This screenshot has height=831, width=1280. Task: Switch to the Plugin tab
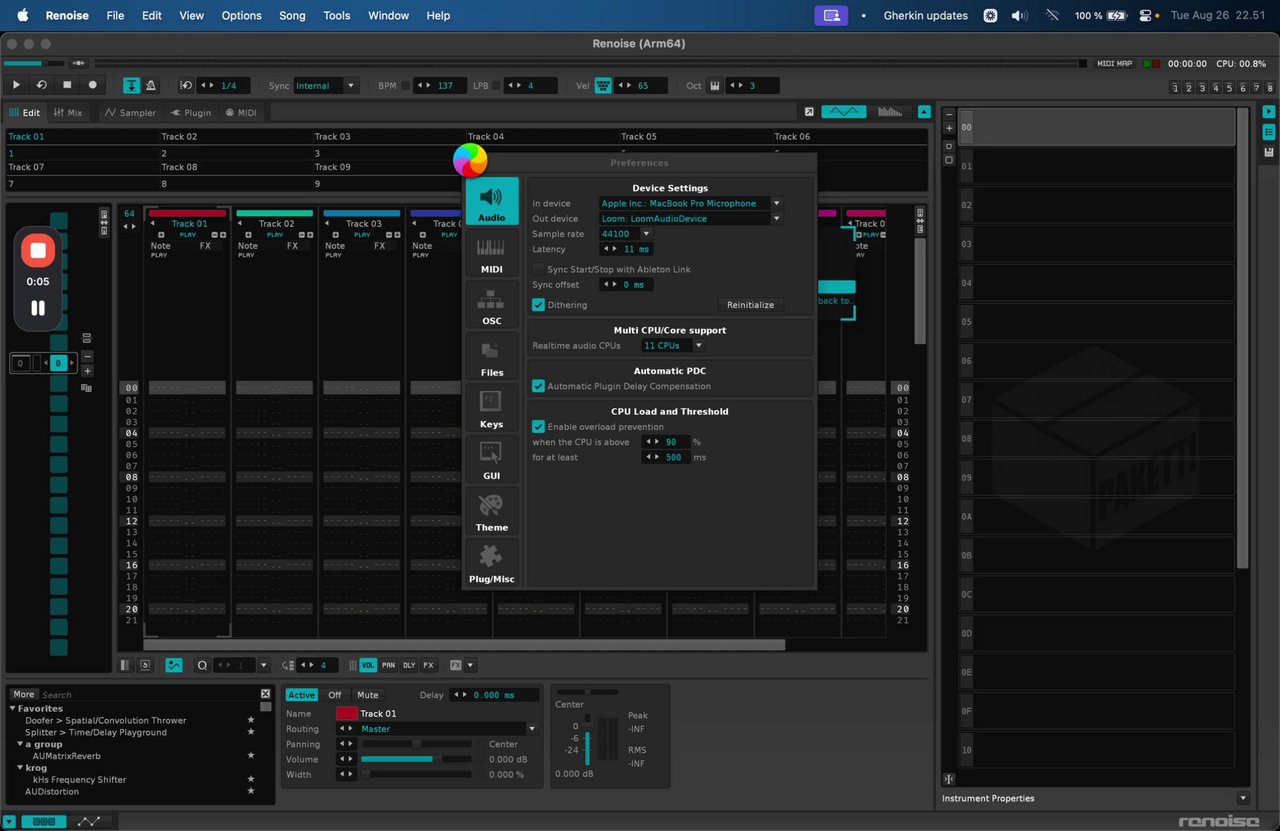[191, 113]
